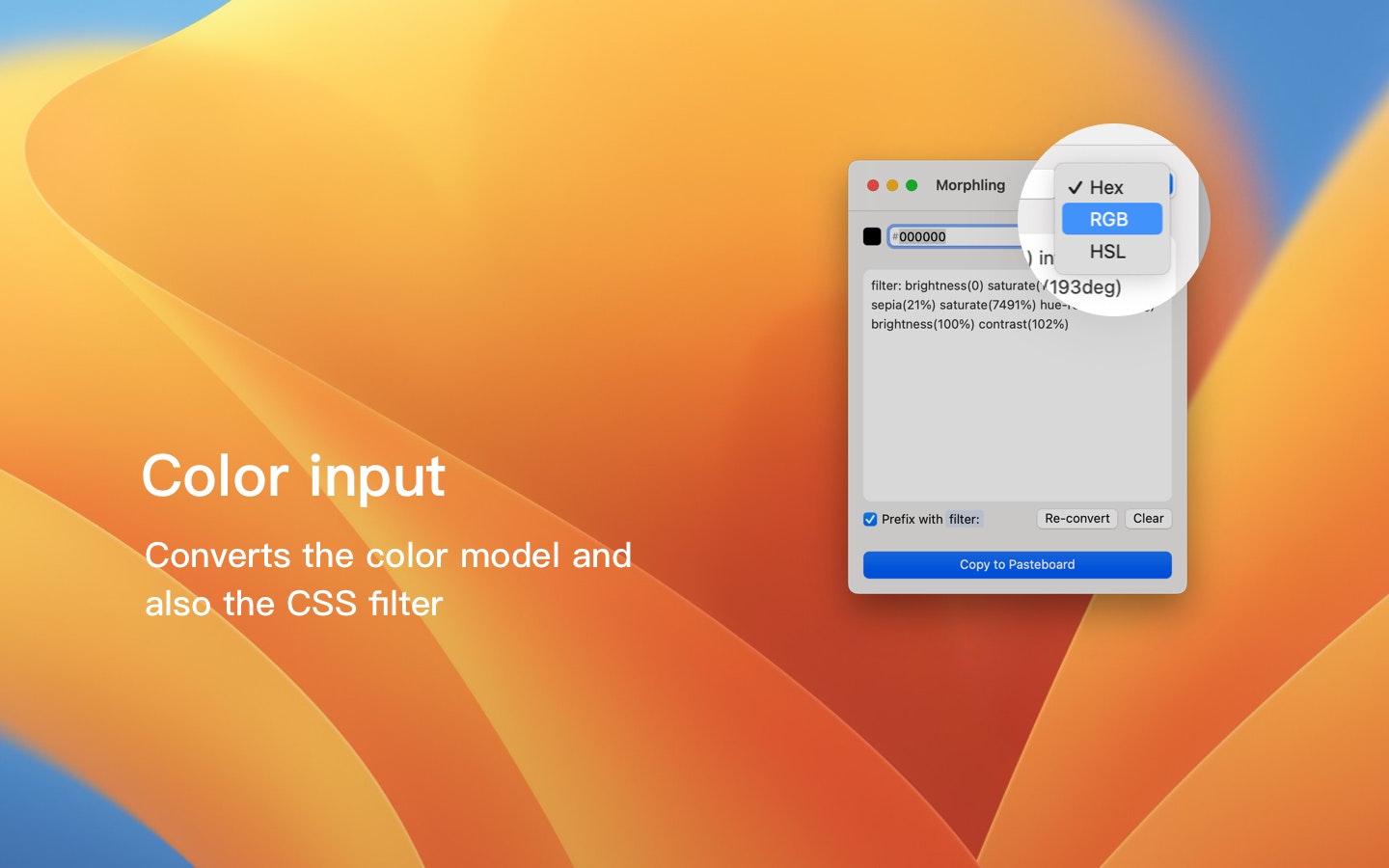The image size is (1389, 868).
Task: Pick HSL from the color model menu
Action: click(1111, 252)
